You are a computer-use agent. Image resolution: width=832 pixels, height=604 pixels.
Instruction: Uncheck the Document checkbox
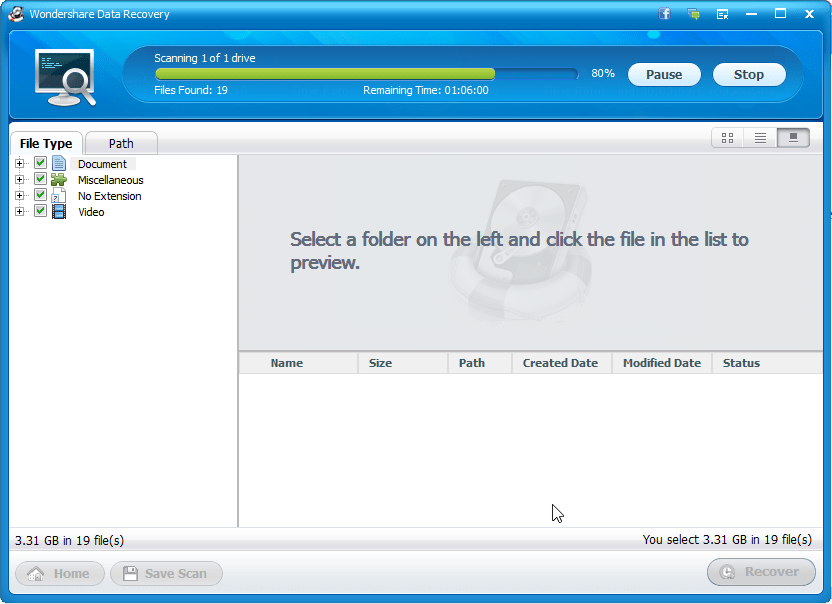(40, 162)
